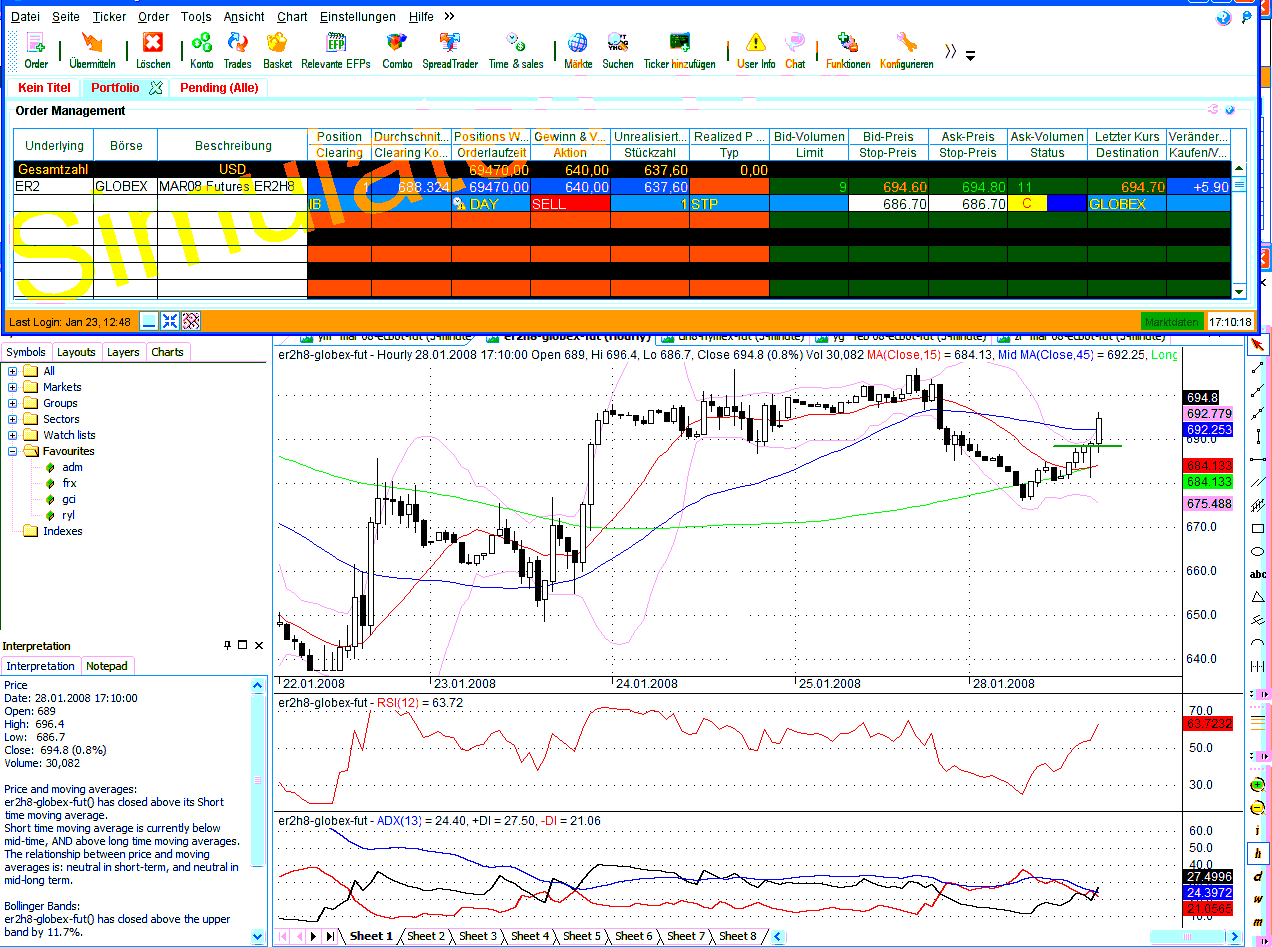Click the red SELL action cell
The image size is (1272, 947).
pos(569,204)
